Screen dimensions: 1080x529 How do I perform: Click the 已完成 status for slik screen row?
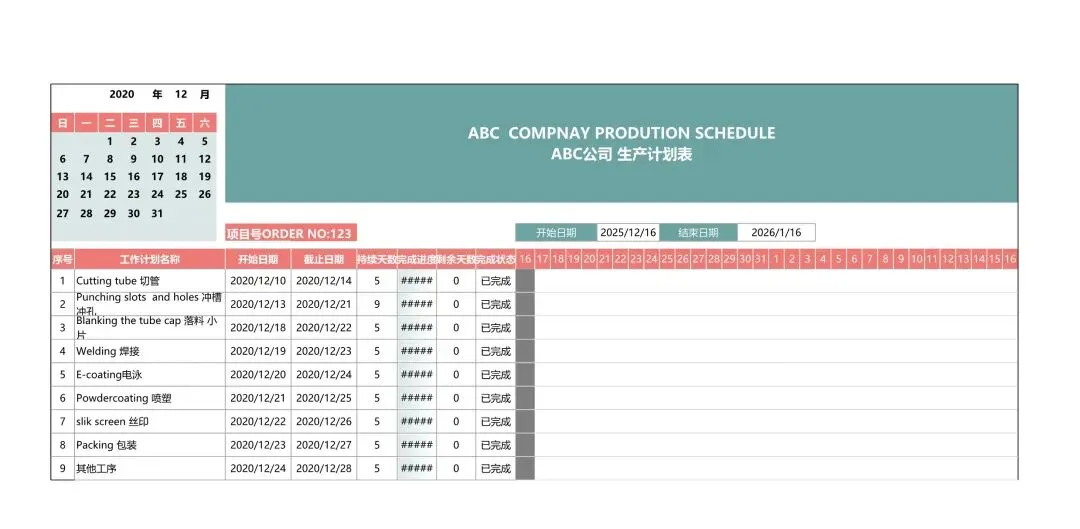coord(495,422)
